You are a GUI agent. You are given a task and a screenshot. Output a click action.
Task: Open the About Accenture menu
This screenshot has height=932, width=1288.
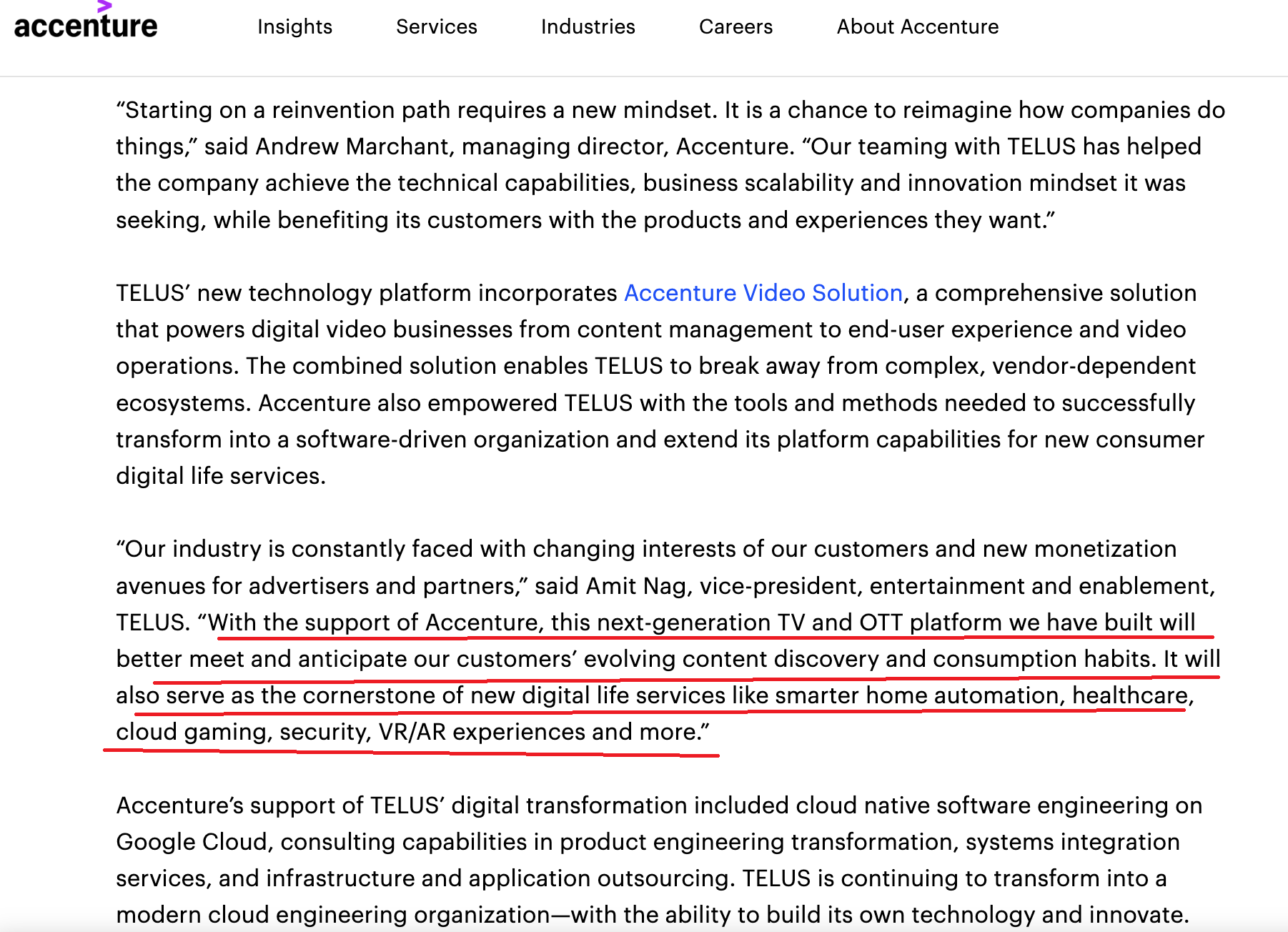pos(917,27)
